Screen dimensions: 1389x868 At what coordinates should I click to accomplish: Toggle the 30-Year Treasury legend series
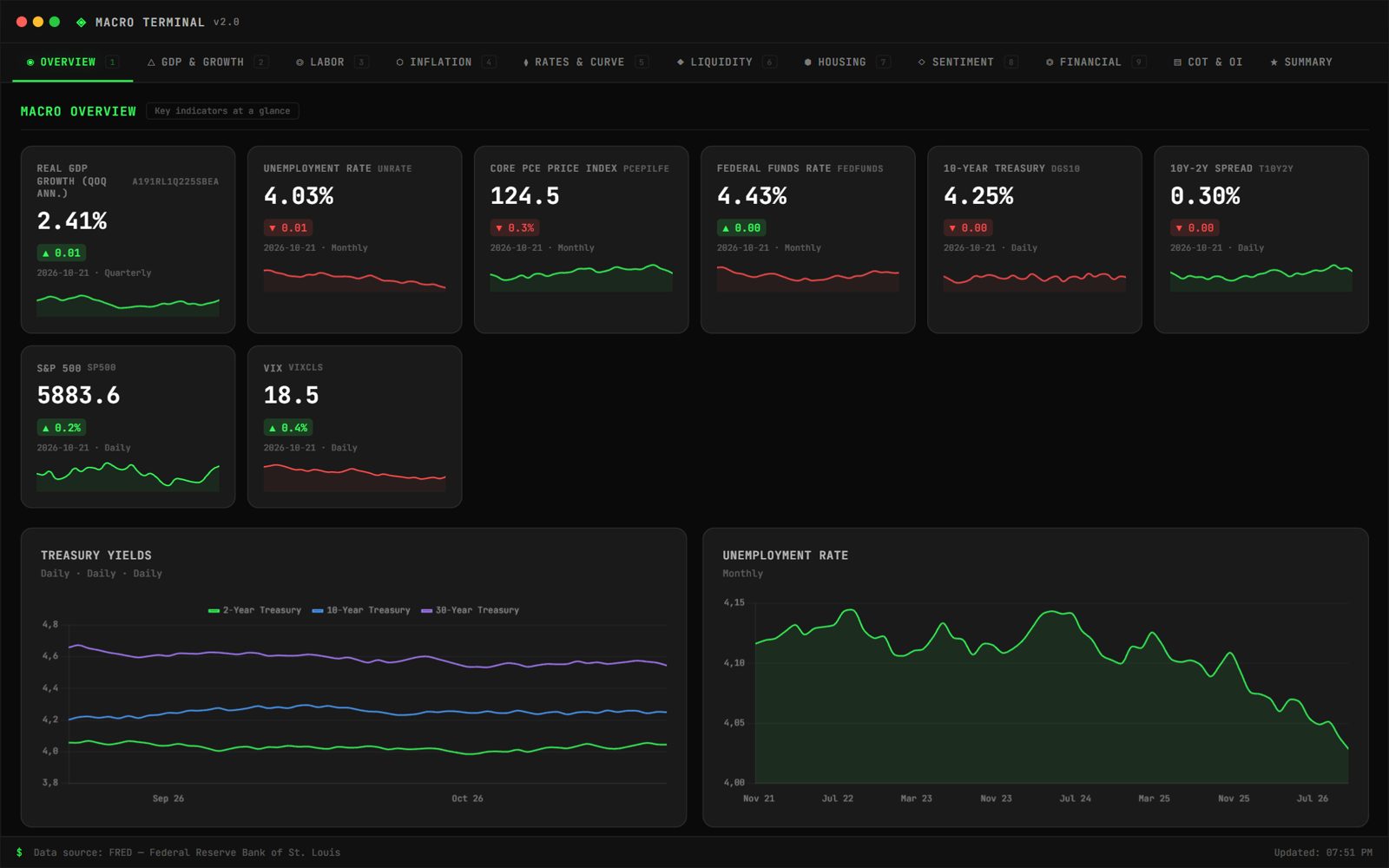pyautogui.click(x=470, y=610)
